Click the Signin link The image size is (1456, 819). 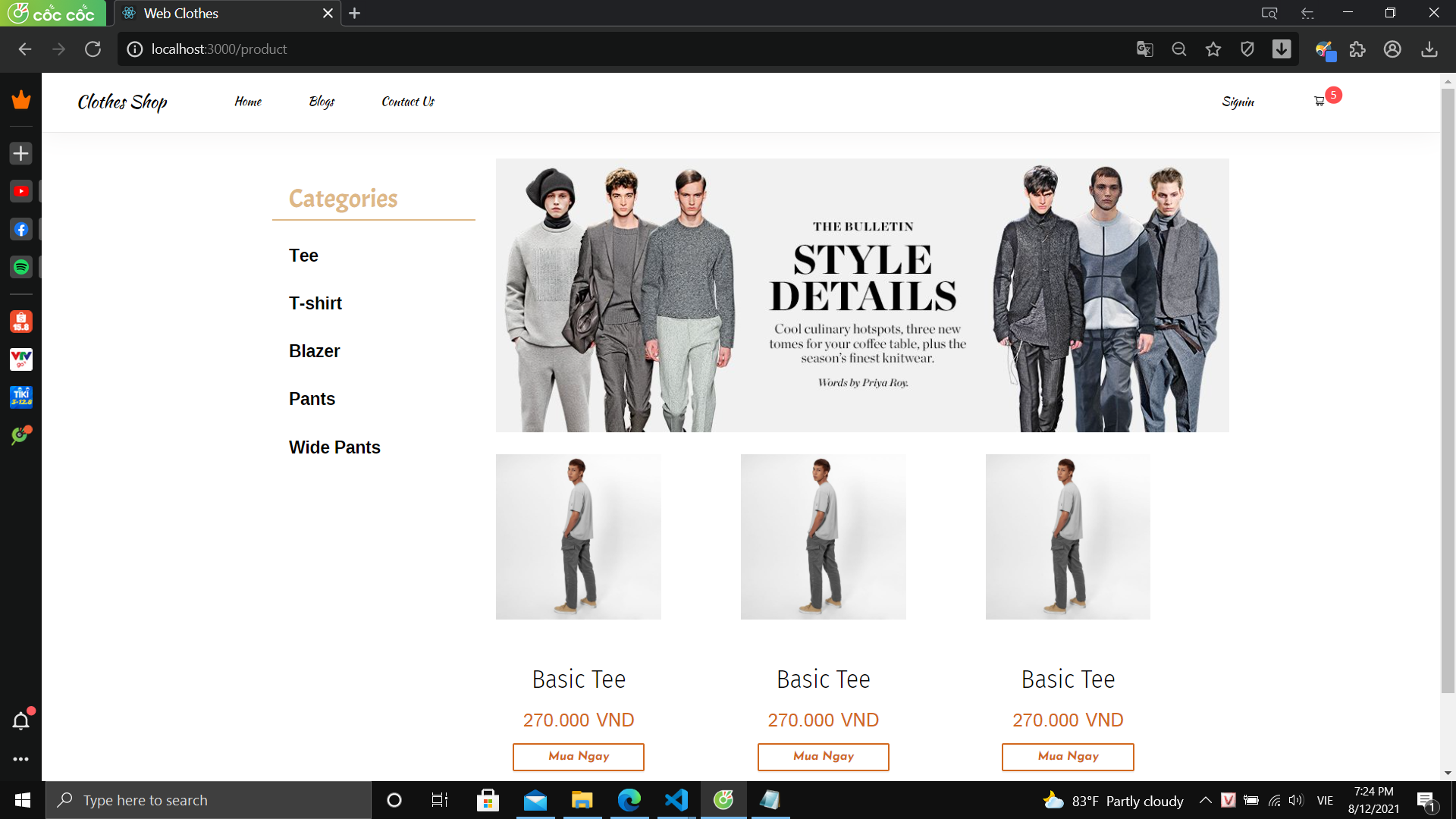click(1238, 102)
